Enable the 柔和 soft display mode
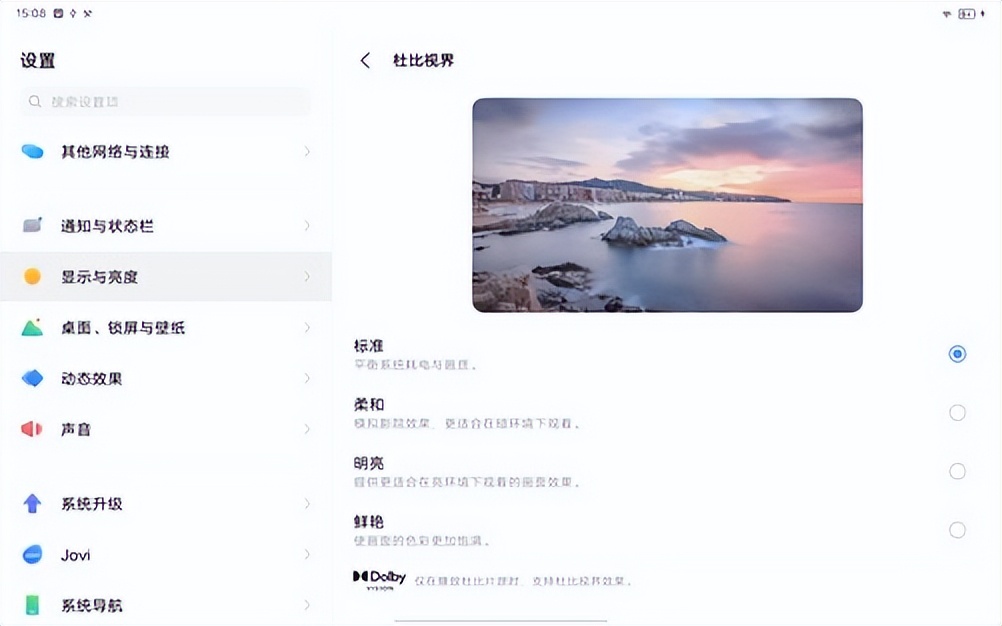Image resolution: width=1002 pixels, height=626 pixels. (x=957, y=412)
